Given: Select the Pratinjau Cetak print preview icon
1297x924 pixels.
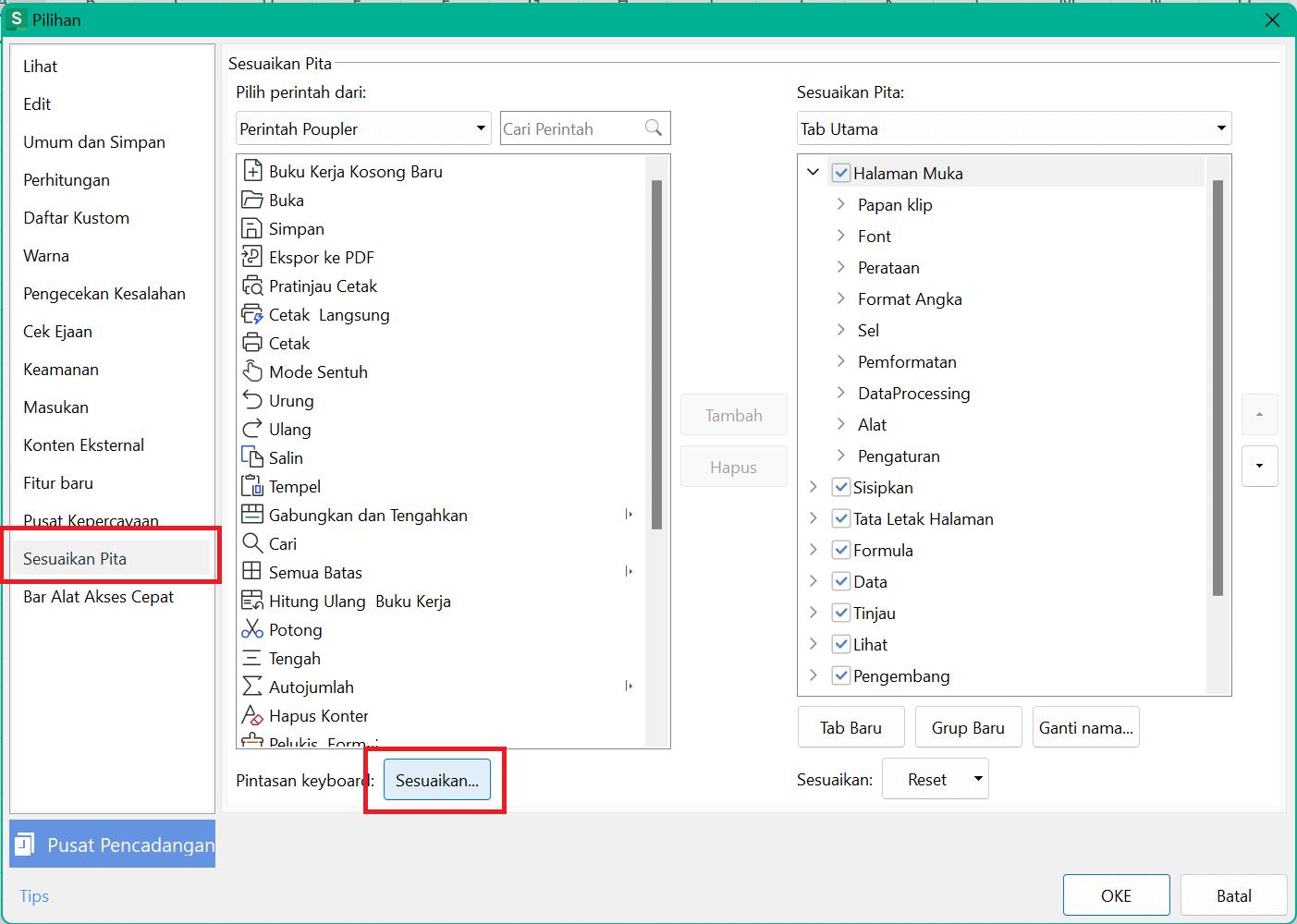Looking at the screenshot, I should (251, 286).
